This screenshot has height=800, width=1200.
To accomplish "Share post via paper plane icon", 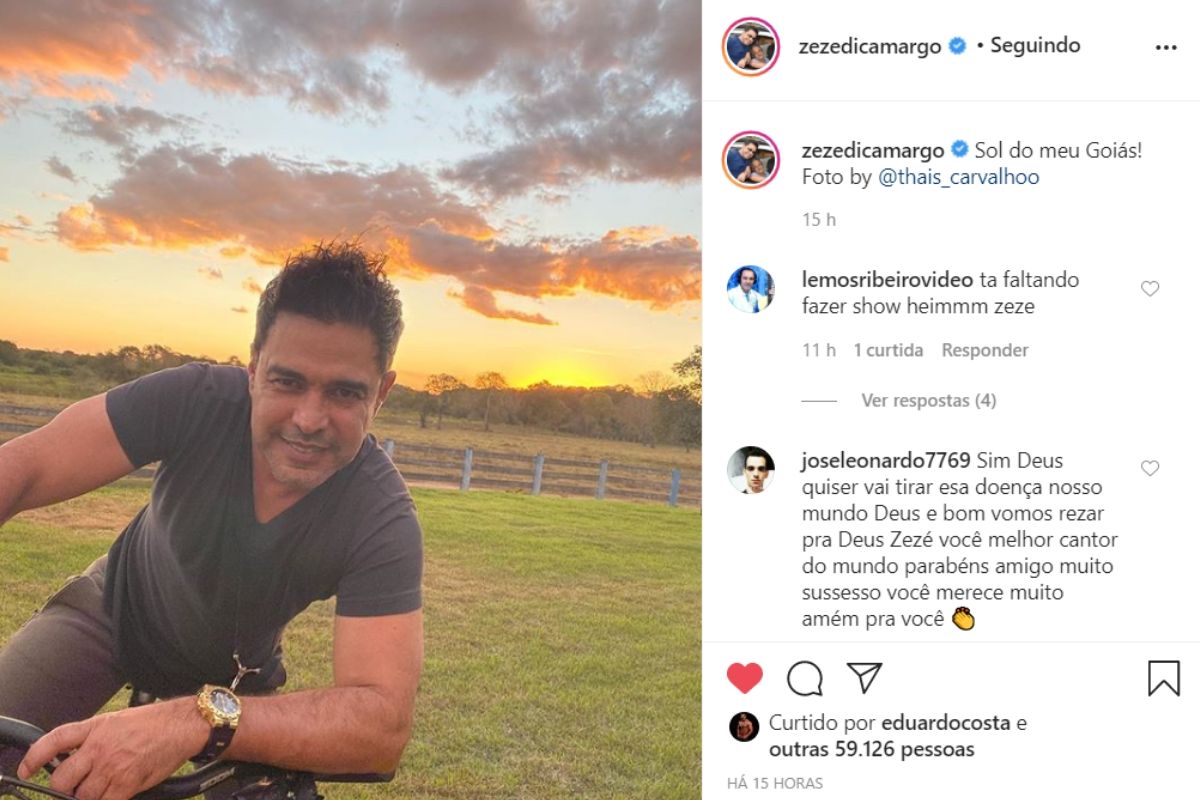I will click(865, 677).
